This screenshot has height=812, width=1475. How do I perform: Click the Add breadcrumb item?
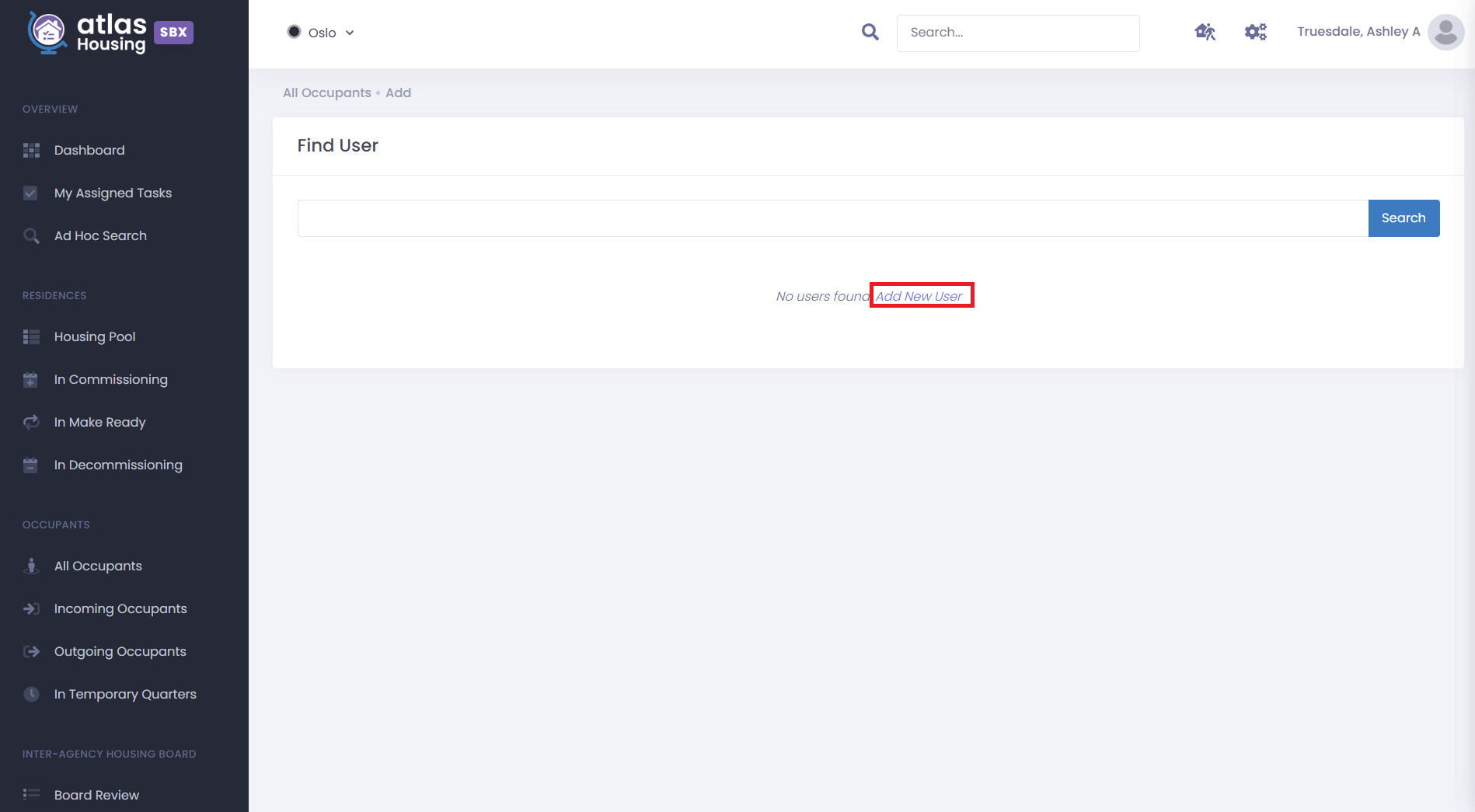point(399,92)
